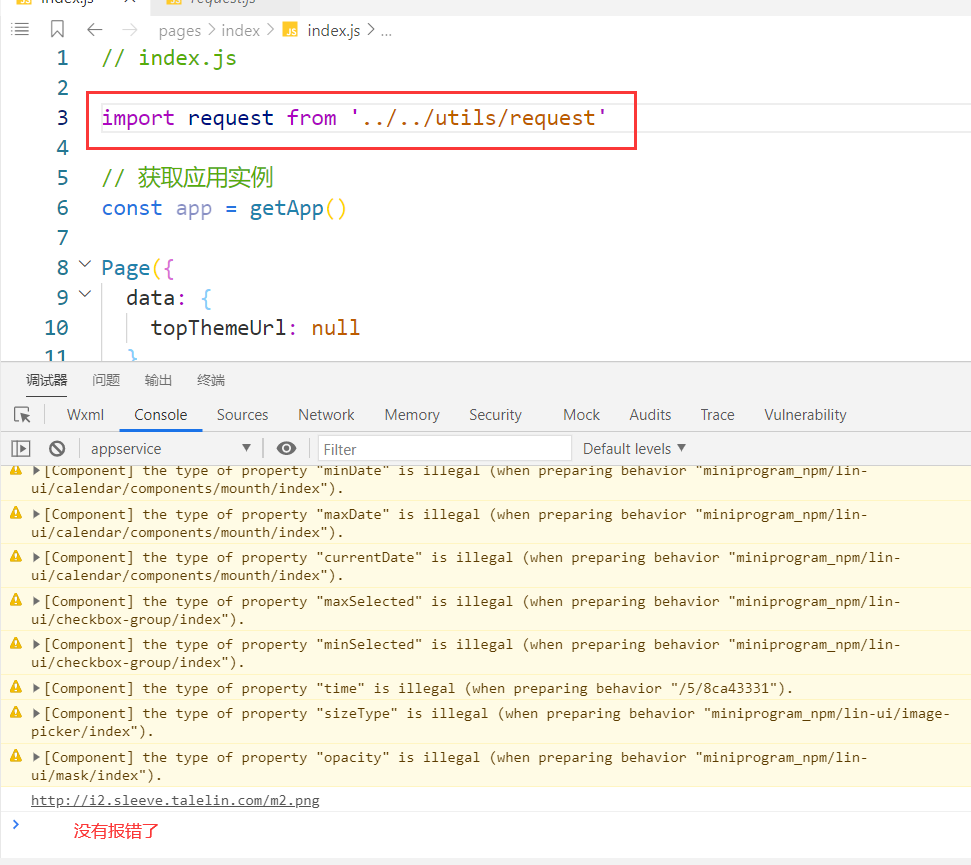This screenshot has width=971, height=865.
Task: Collapse the Page function code block
Action: [85, 268]
